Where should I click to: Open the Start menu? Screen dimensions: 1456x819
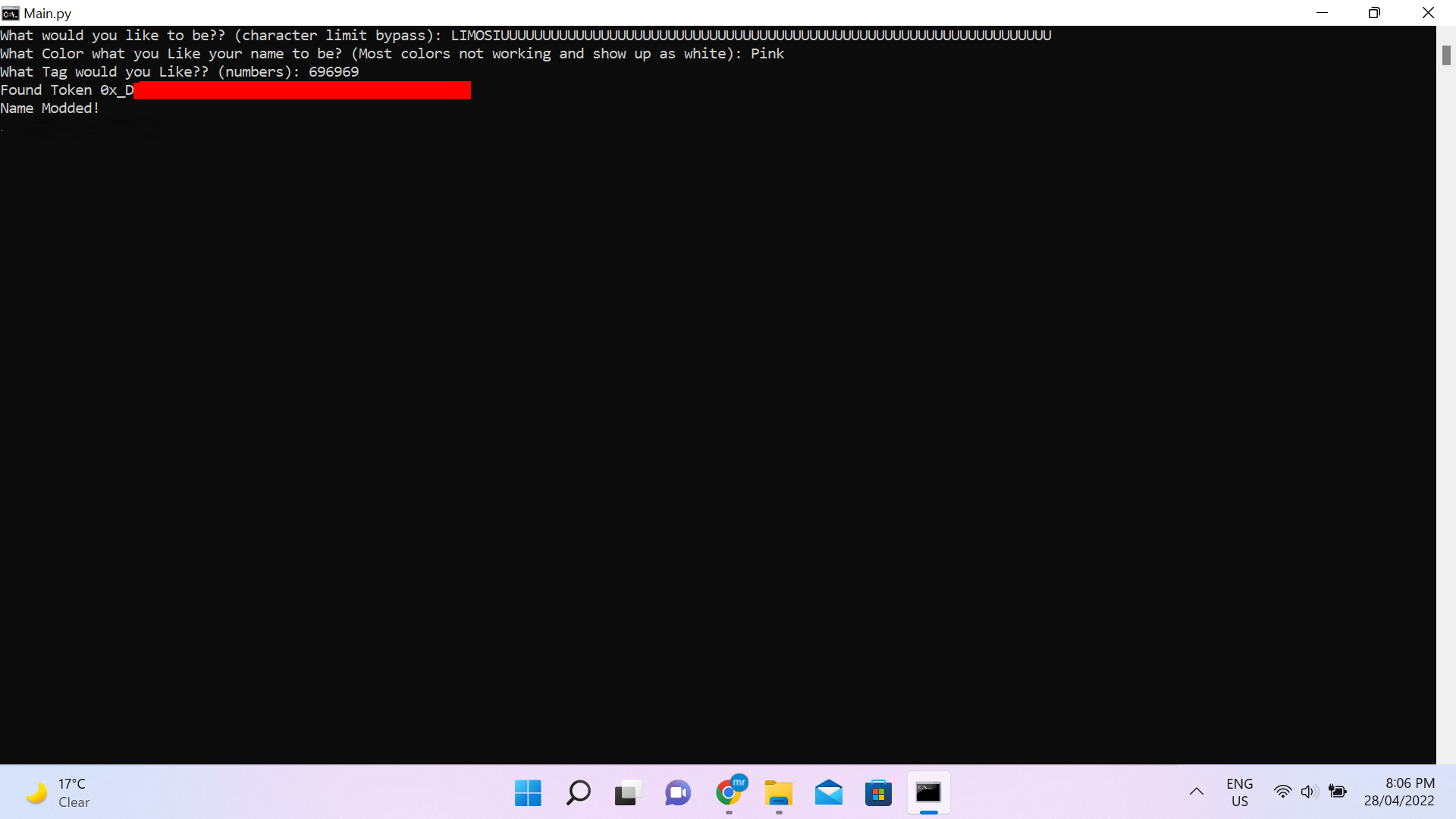tap(528, 792)
